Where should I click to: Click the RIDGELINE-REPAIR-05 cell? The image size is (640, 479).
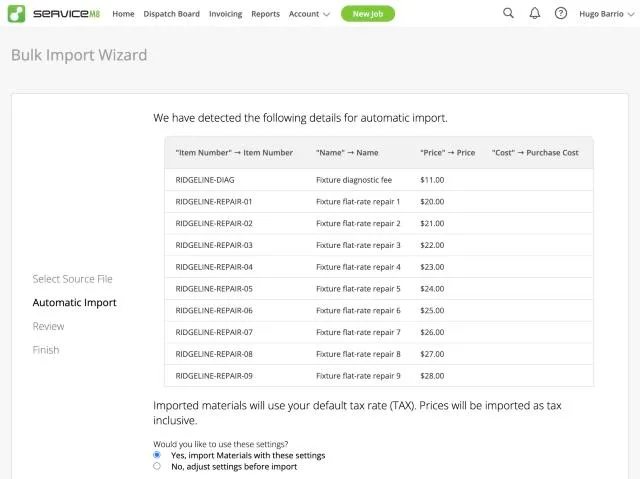214,289
